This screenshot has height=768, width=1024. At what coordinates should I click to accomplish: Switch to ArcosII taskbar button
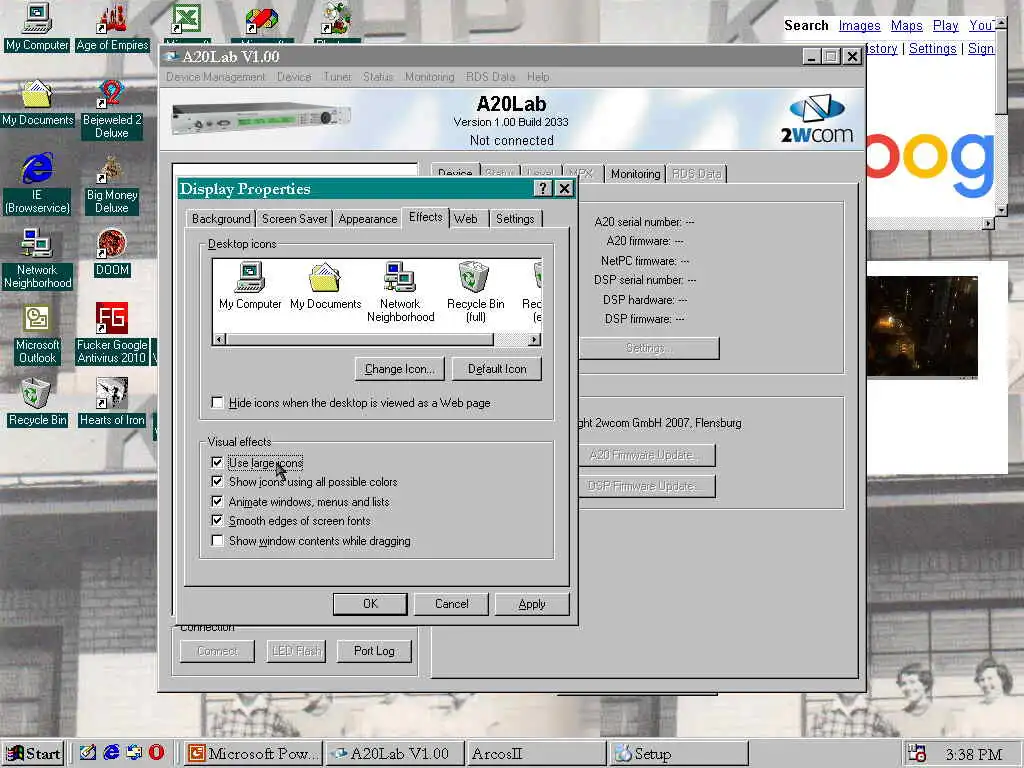click(x=536, y=754)
